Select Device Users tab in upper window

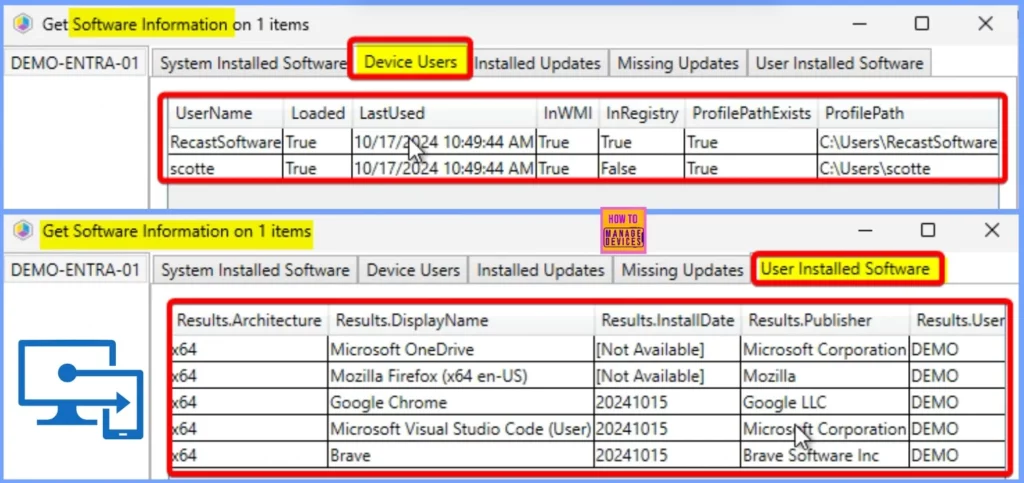click(411, 62)
